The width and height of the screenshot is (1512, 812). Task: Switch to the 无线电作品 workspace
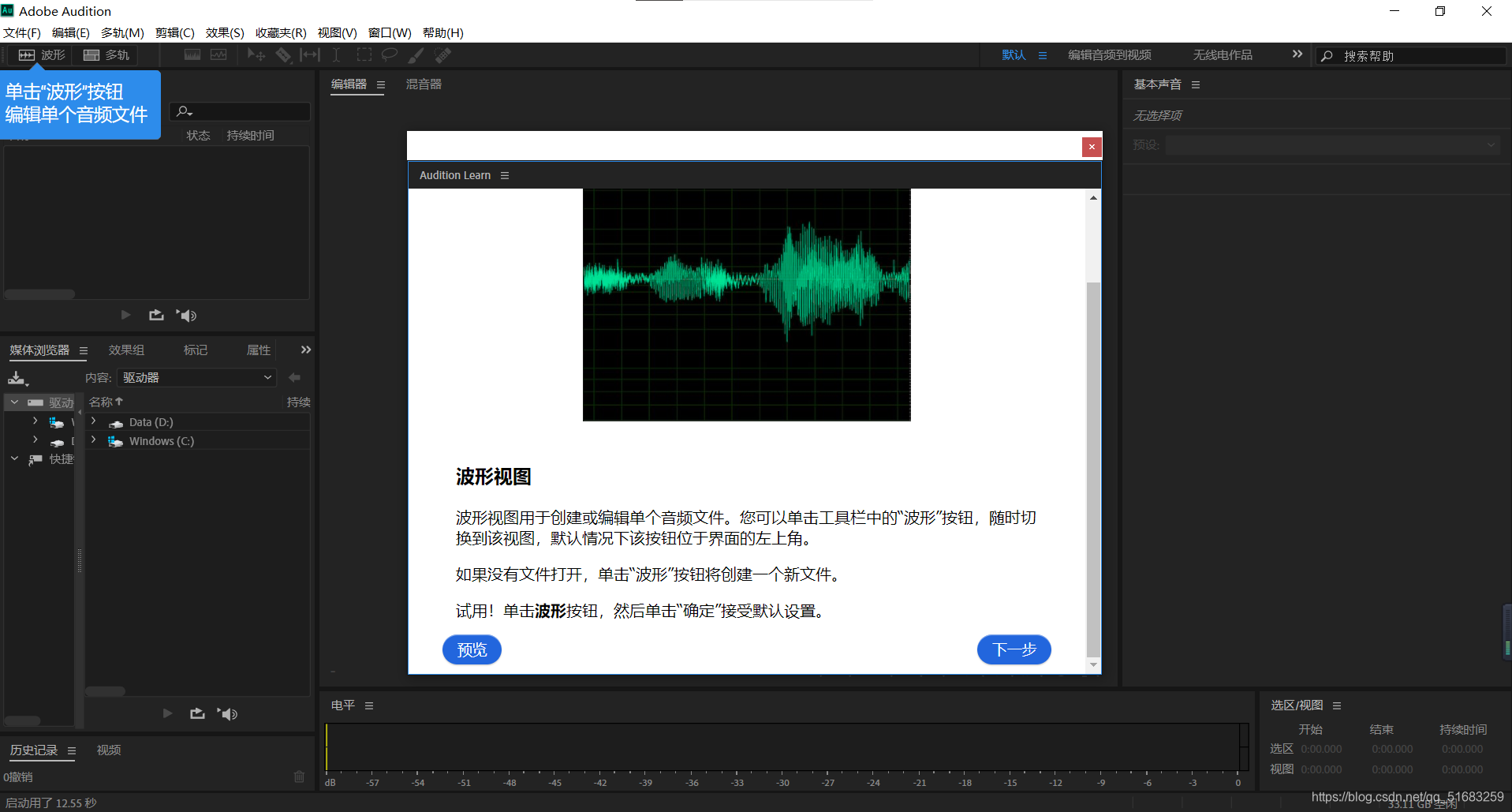1223,55
